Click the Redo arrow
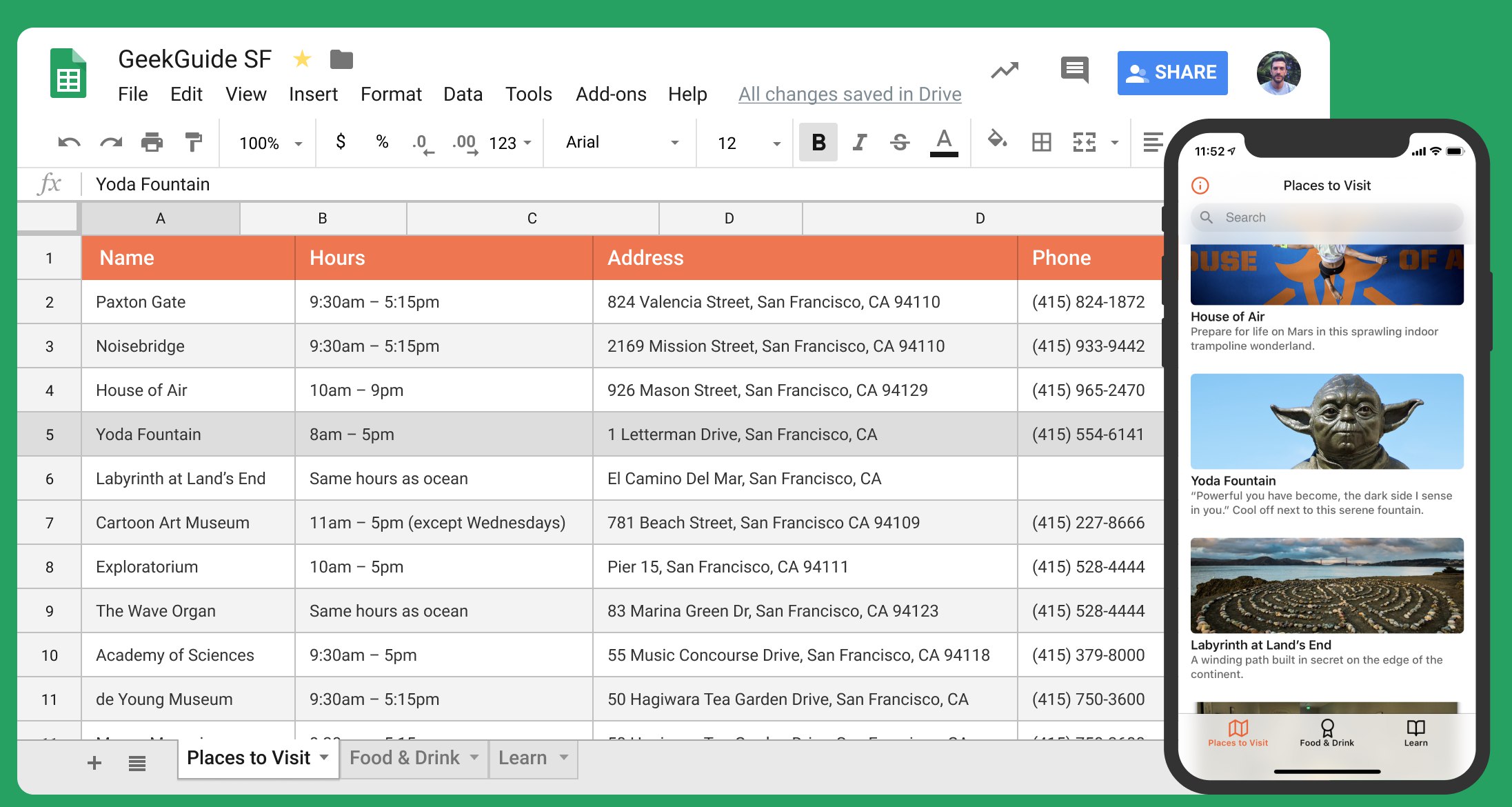The height and width of the screenshot is (807, 1512). point(111,143)
